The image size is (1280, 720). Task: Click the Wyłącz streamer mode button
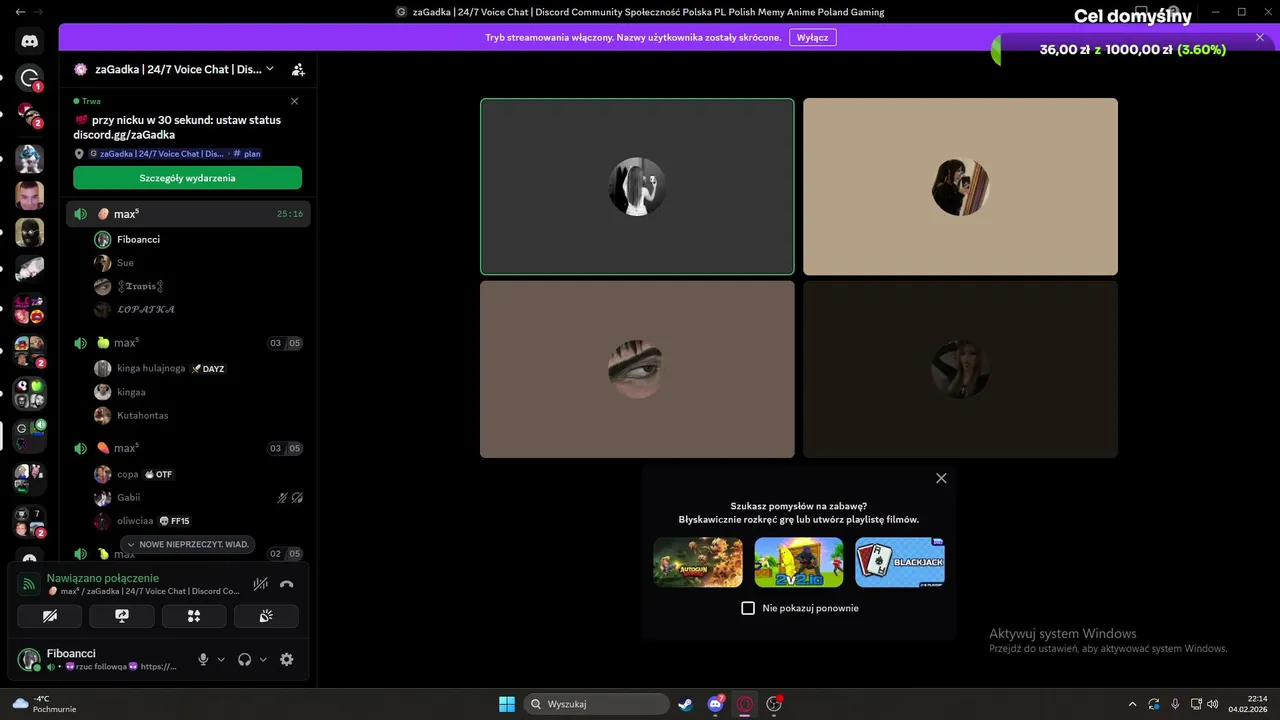pyautogui.click(x=812, y=37)
